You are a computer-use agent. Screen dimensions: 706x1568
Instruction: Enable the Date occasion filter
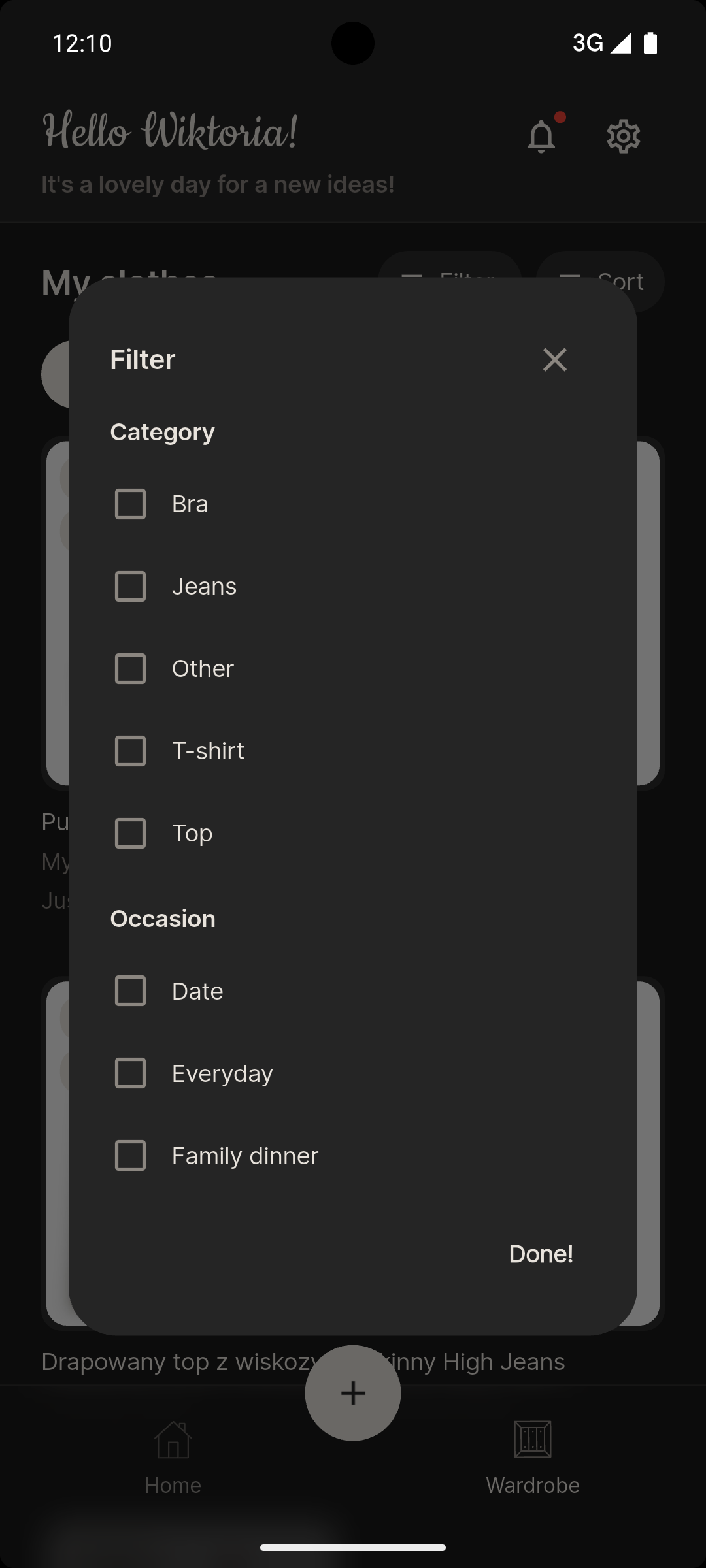click(x=130, y=991)
